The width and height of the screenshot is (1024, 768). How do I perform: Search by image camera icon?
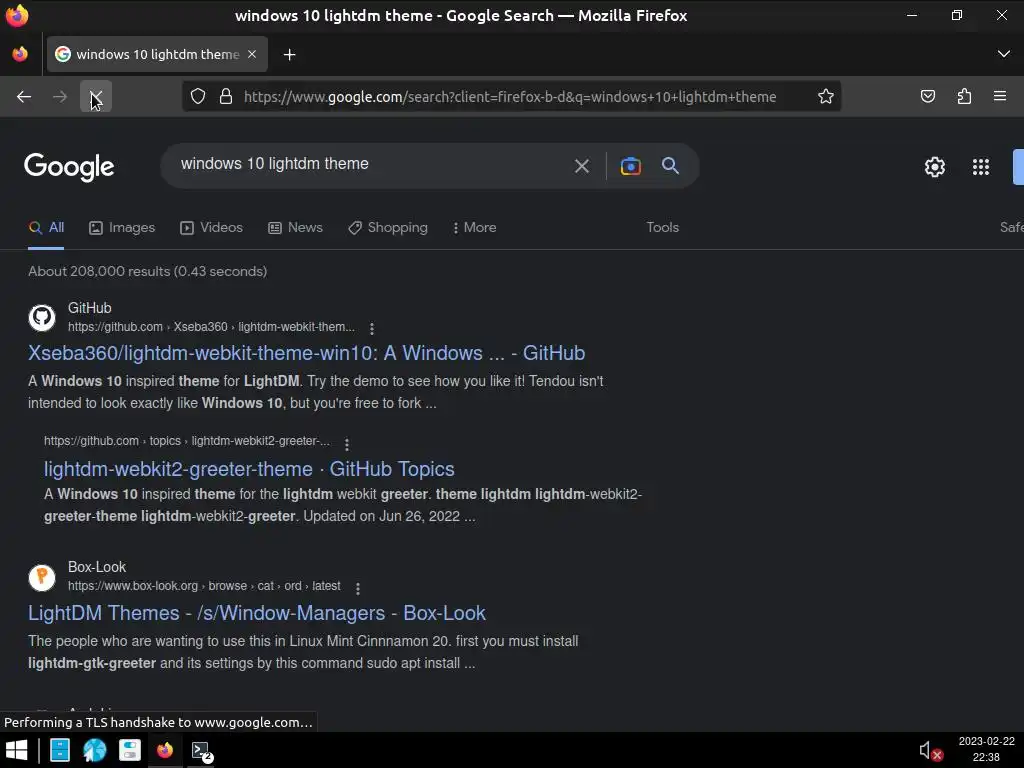(631, 167)
